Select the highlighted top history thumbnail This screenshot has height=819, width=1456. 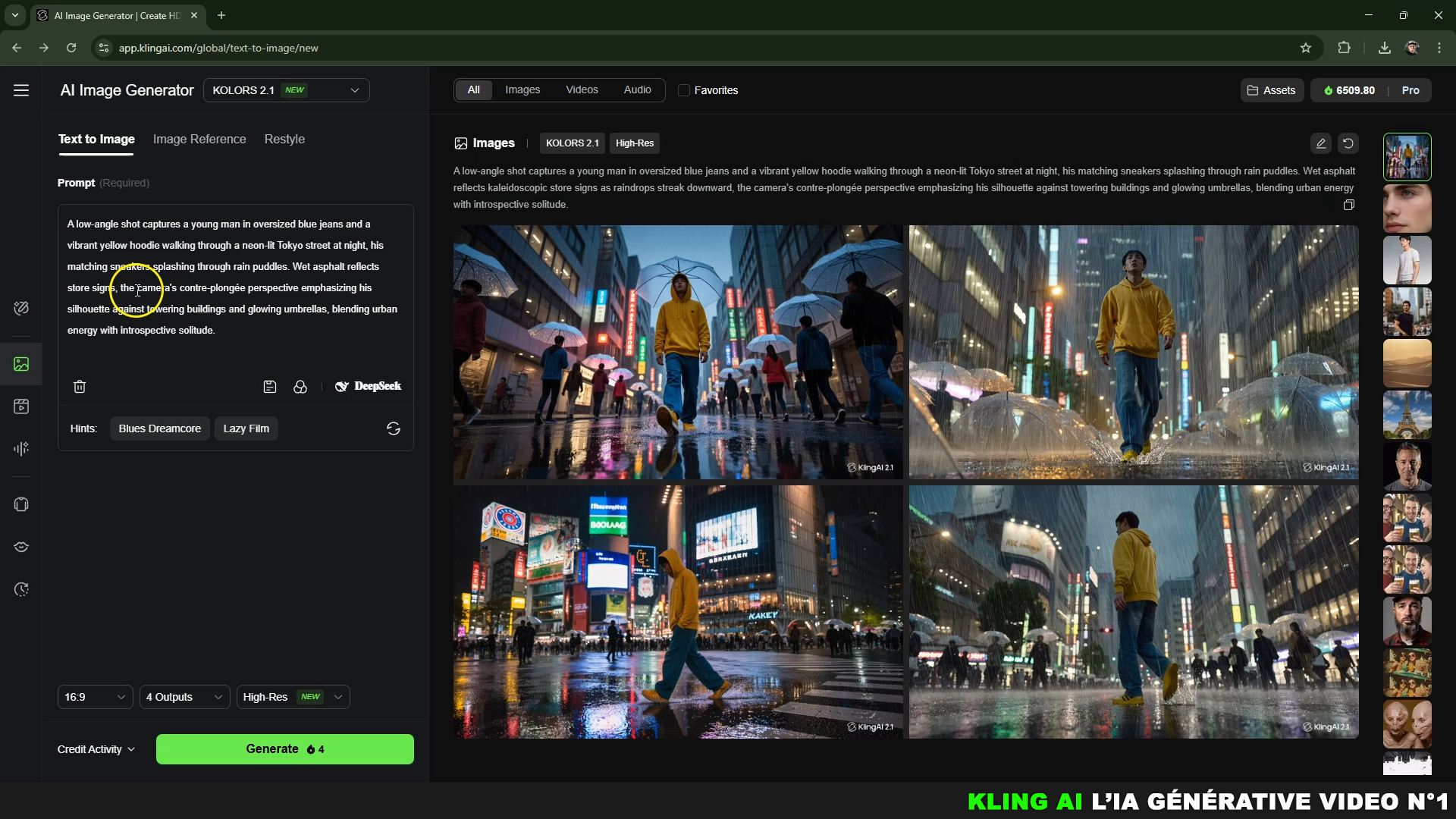[x=1407, y=157]
